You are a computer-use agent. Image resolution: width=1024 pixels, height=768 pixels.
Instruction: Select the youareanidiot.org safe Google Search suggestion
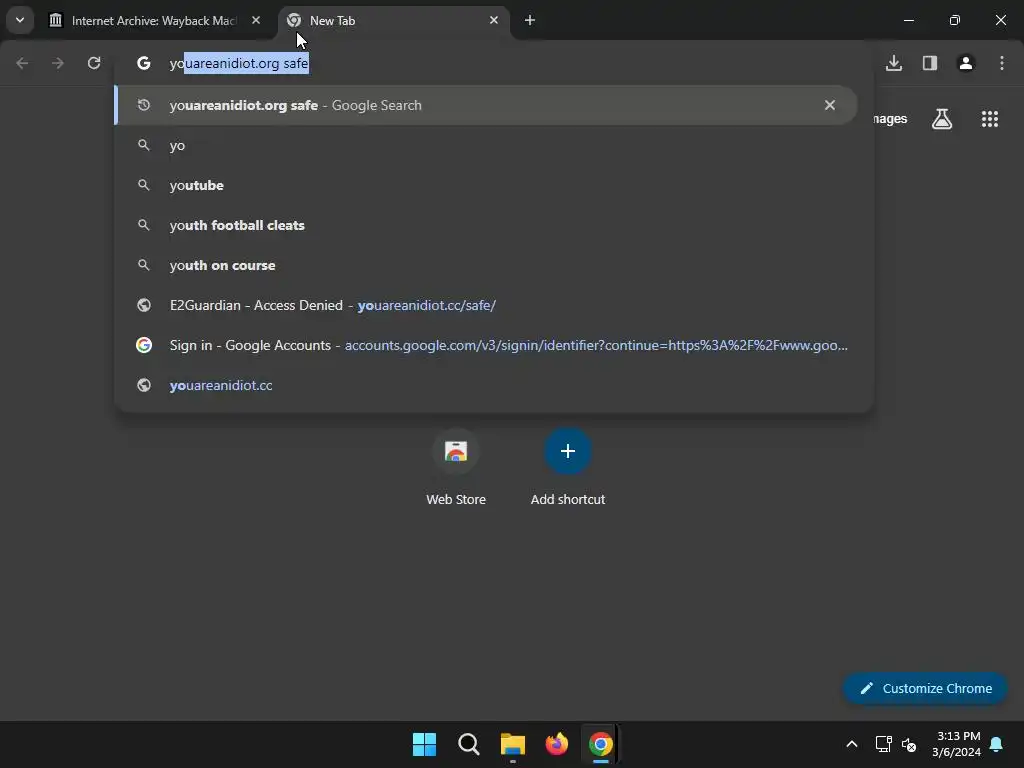point(485,105)
